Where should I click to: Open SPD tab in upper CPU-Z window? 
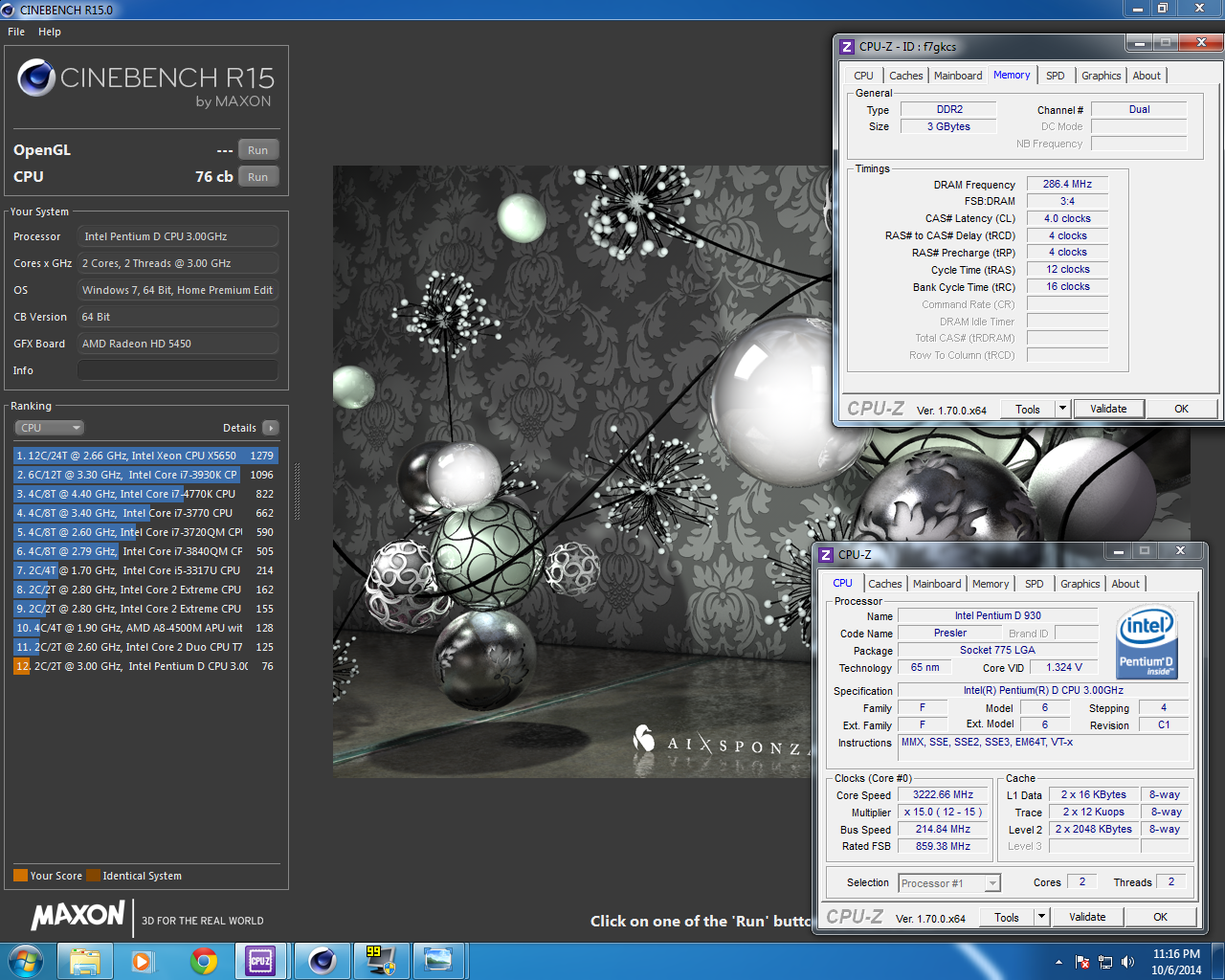pos(1055,76)
